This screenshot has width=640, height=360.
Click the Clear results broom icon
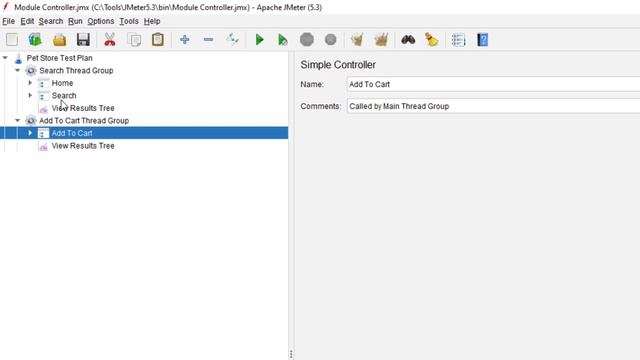(357, 40)
